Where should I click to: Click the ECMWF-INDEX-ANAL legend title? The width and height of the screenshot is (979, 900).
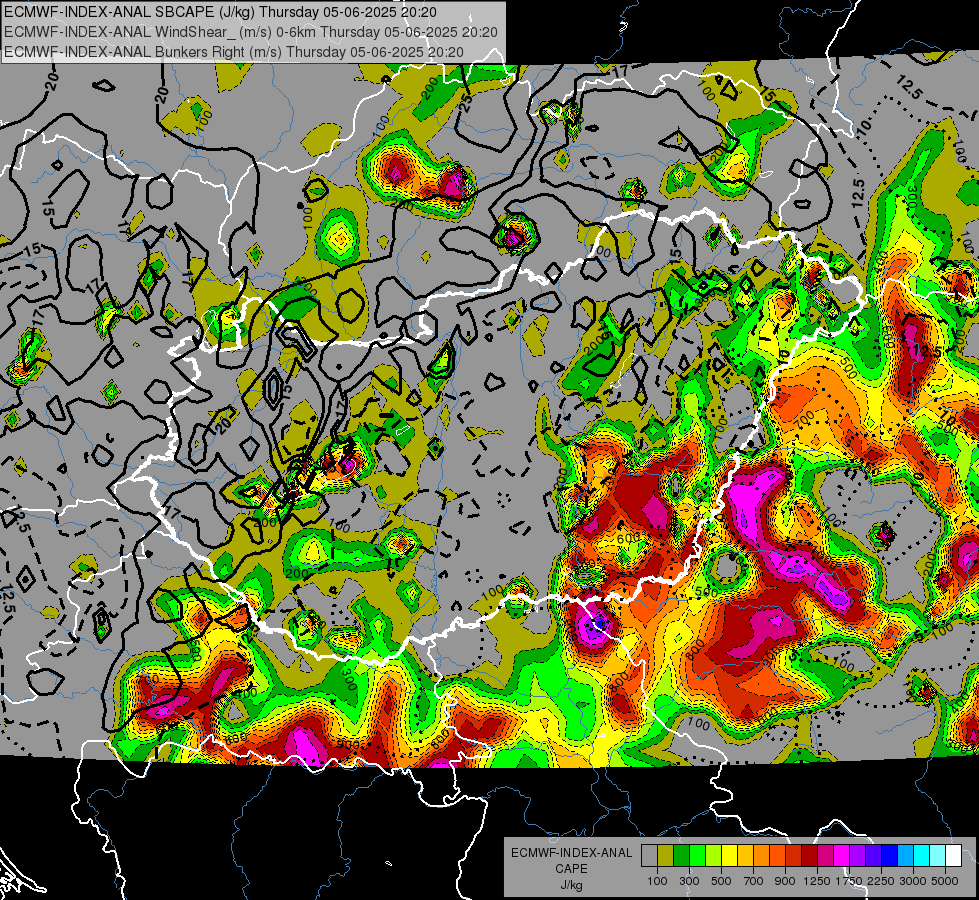[571, 853]
